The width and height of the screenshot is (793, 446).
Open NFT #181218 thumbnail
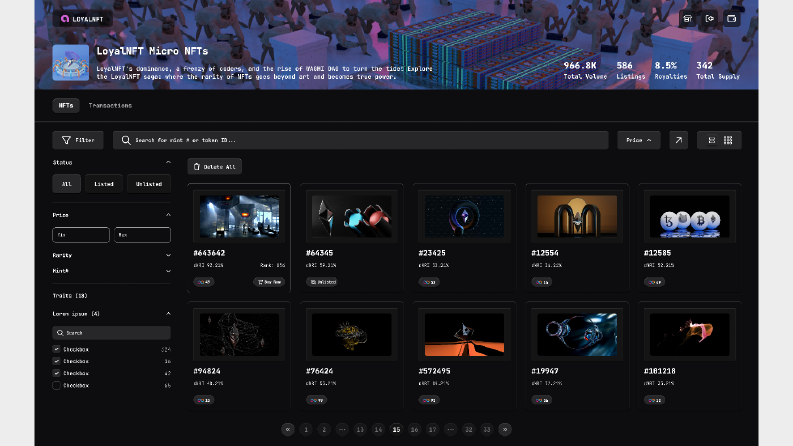coord(690,334)
